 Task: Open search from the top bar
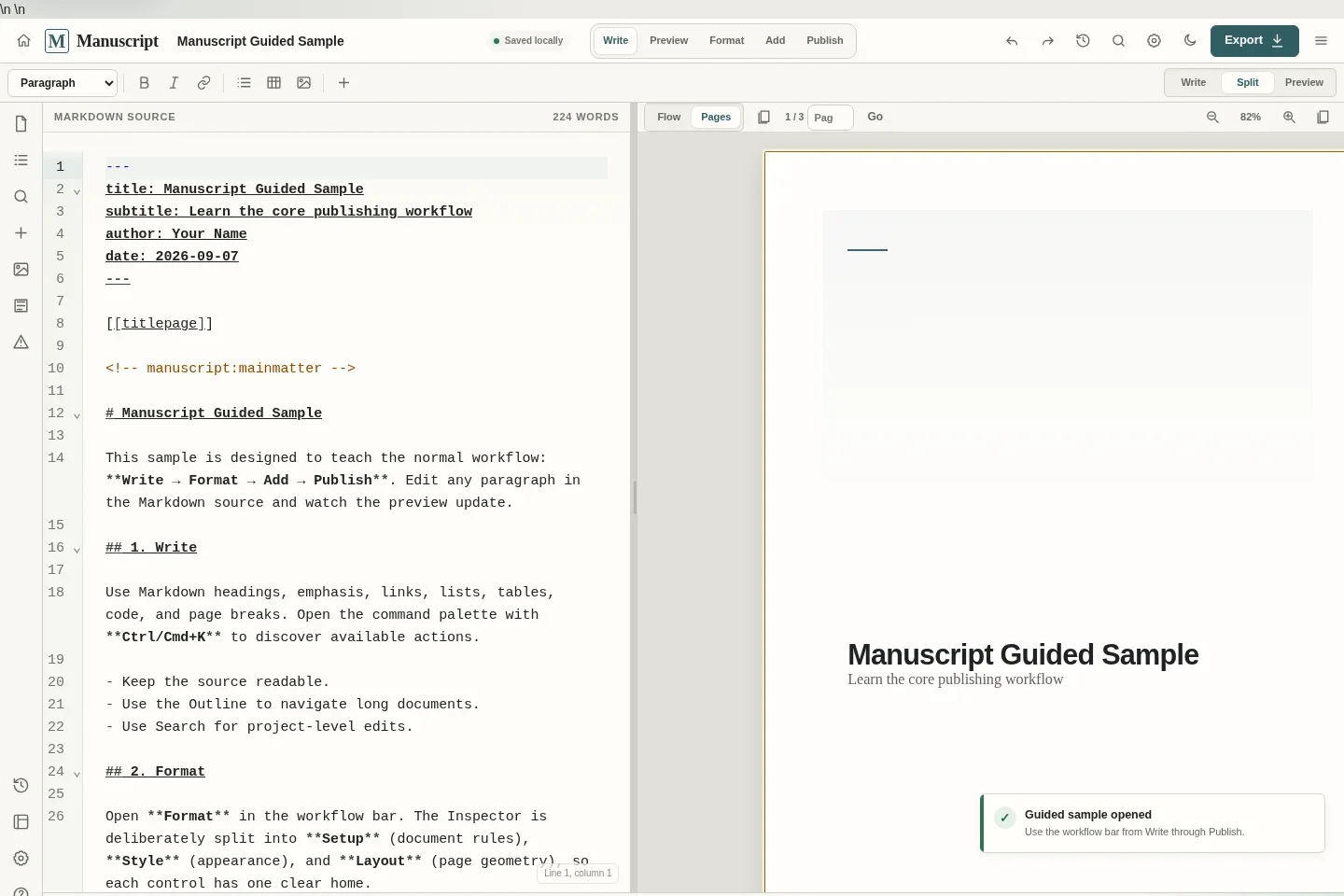[1118, 41]
